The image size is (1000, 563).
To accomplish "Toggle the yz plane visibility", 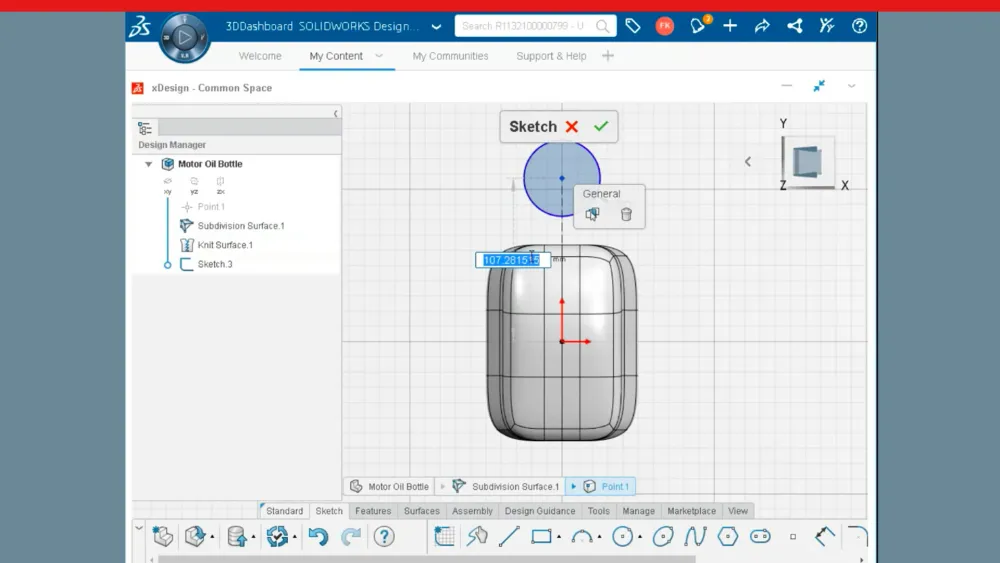I will pos(194,185).
